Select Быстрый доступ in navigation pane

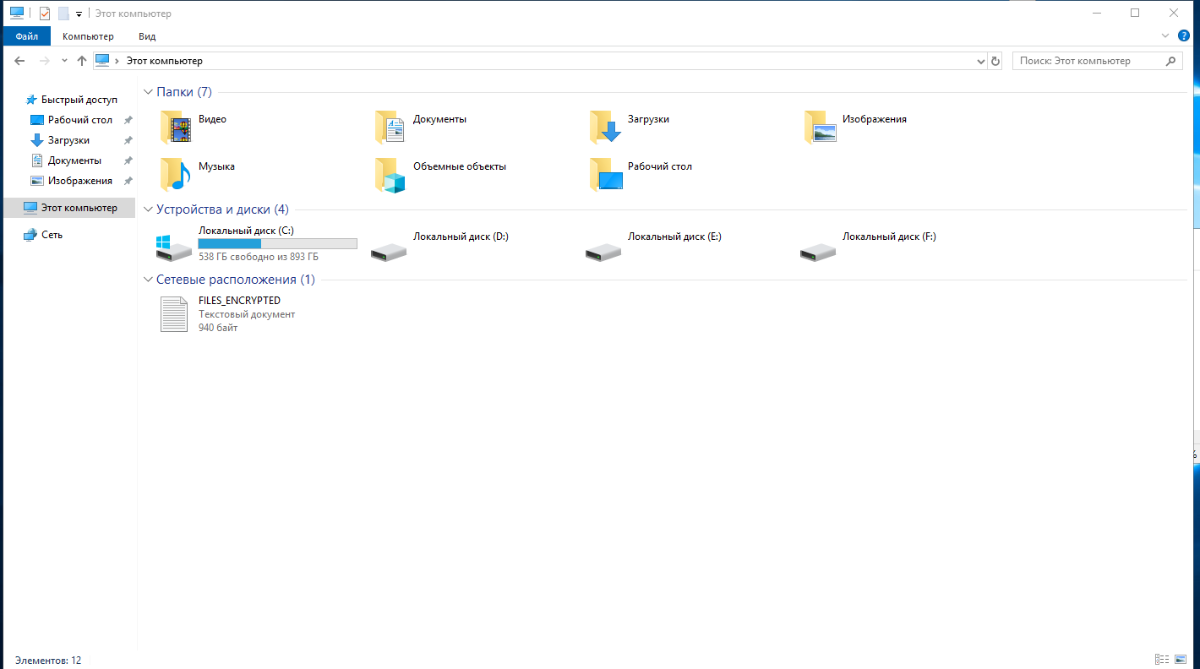tap(71, 100)
